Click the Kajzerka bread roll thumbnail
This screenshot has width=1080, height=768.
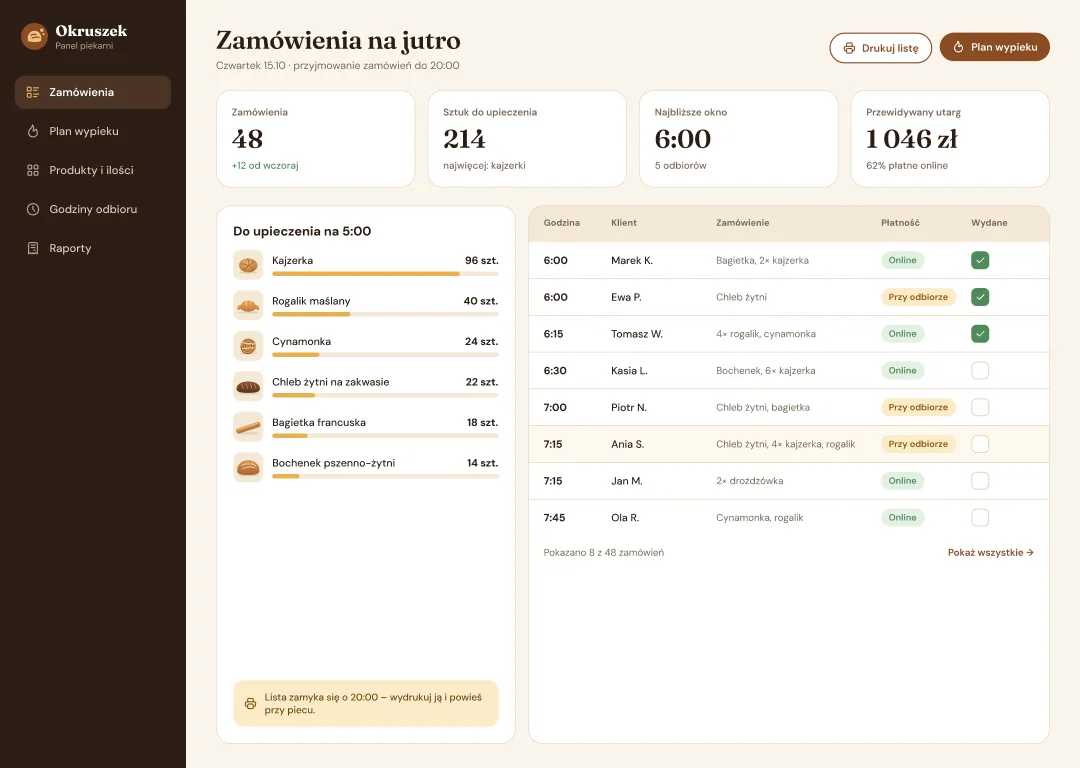[248, 264]
